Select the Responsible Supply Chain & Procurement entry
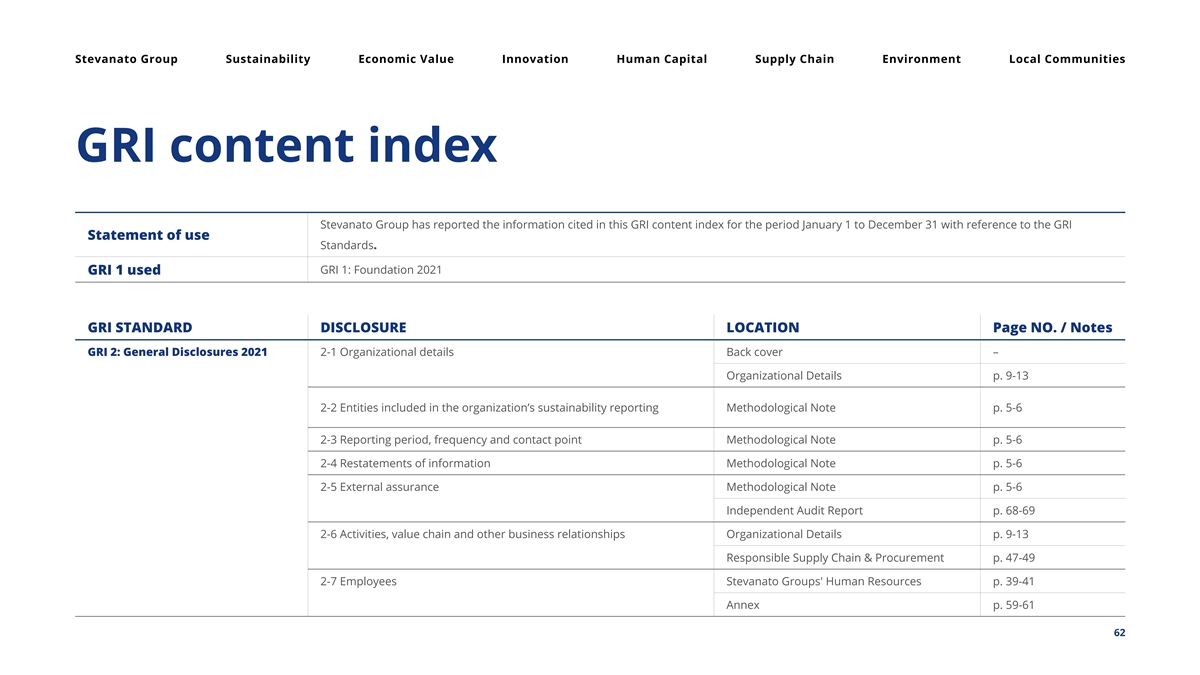1200x675 pixels. [835, 558]
